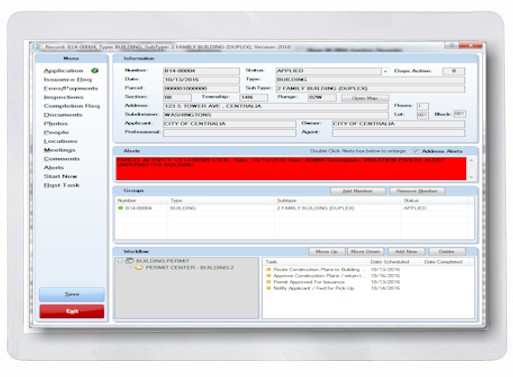Collapse the BUILDING PERMIT tree node
513x377 pixels.
point(120,261)
